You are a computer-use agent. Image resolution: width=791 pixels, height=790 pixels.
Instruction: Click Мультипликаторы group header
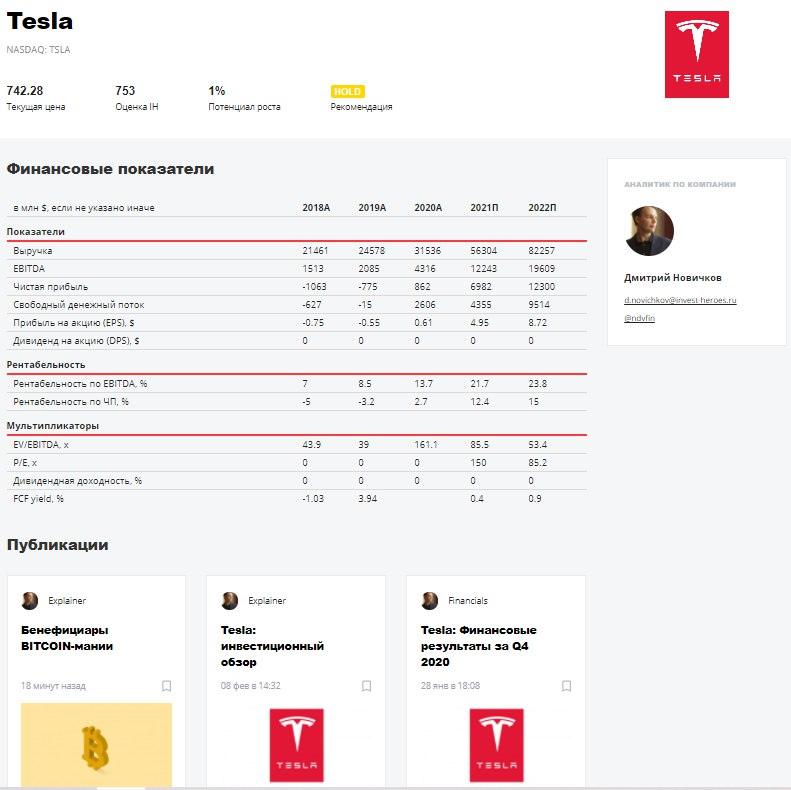pos(52,426)
